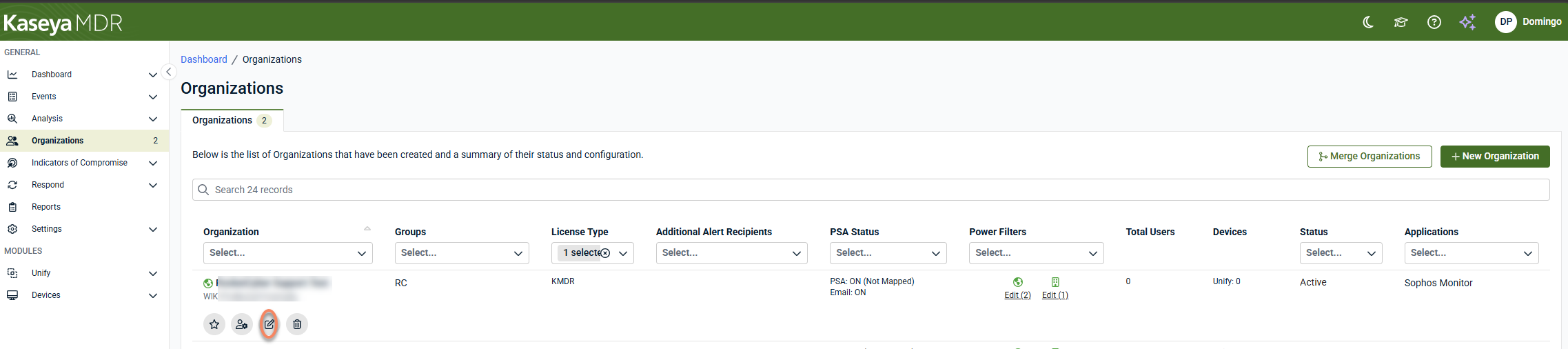Click the PSA: ON (Not Mapped) text
The height and width of the screenshot is (349, 1568).
click(x=872, y=281)
